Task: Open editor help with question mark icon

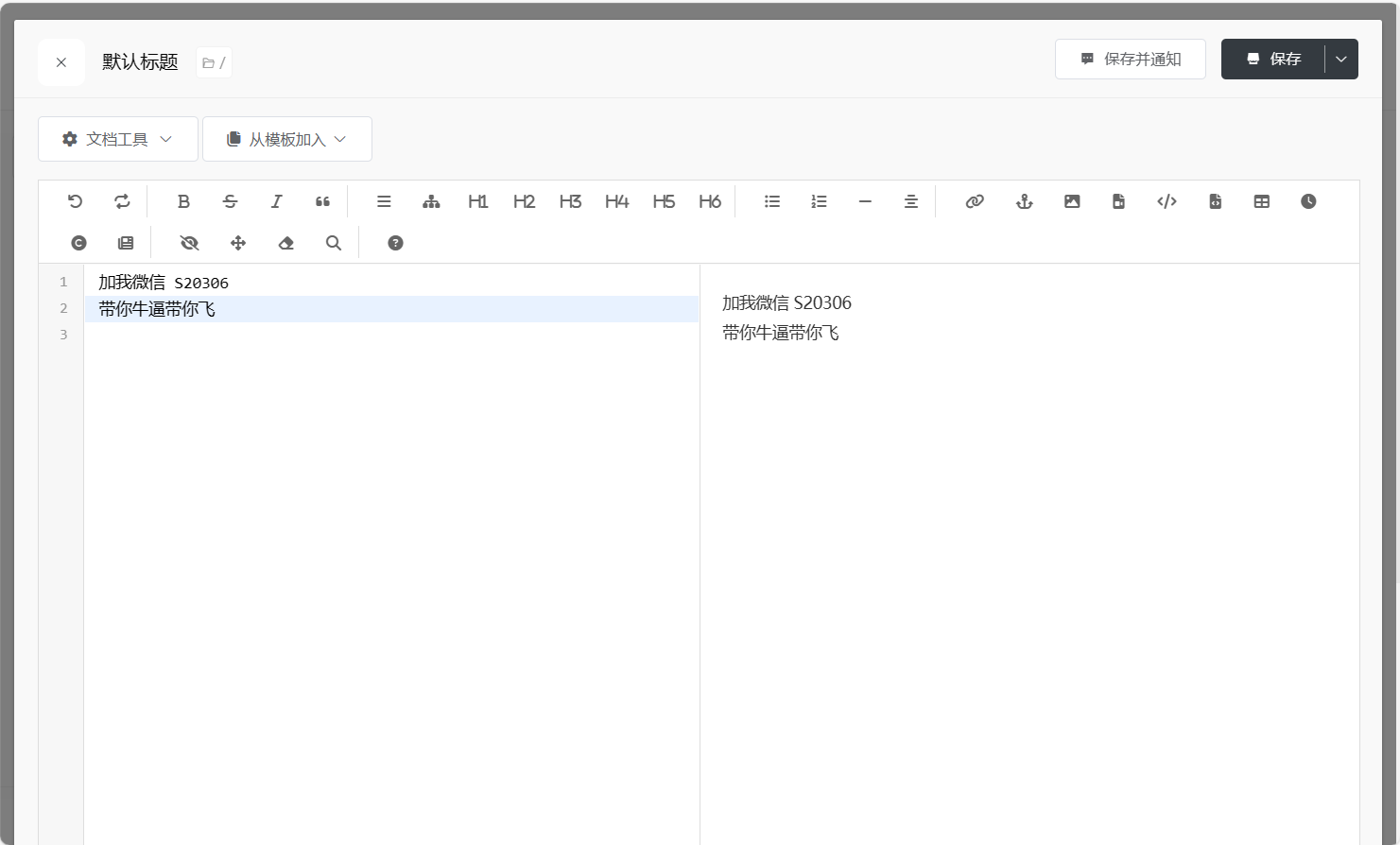Action: [x=395, y=243]
